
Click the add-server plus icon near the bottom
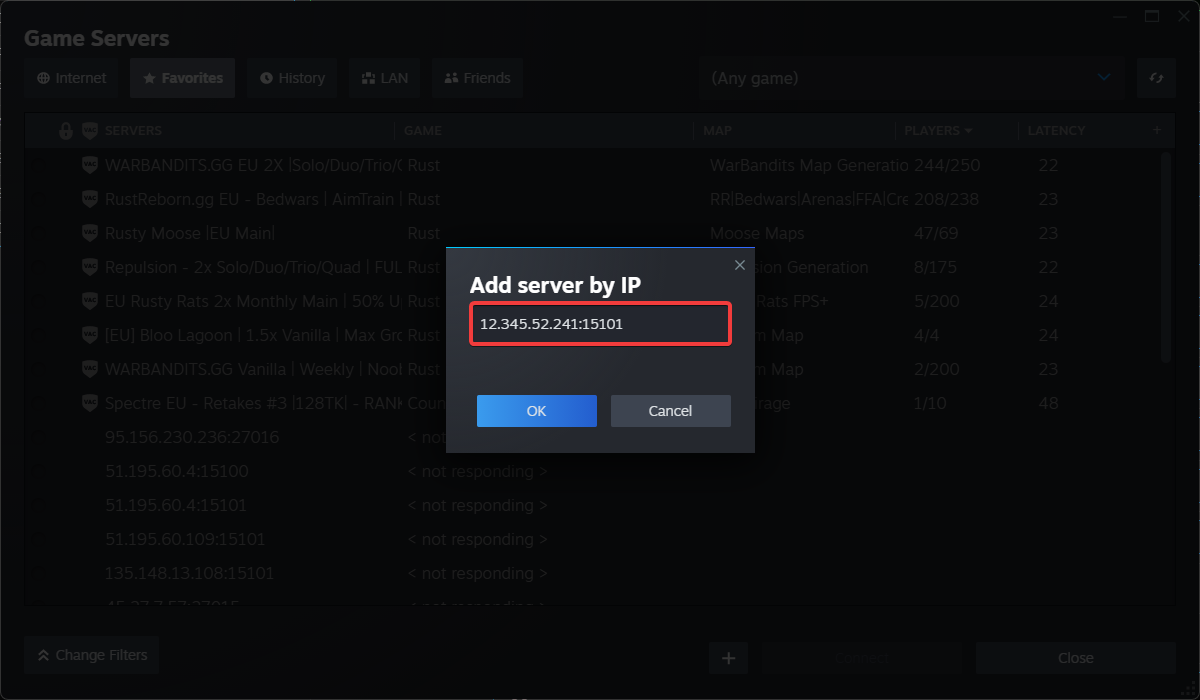(x=729, y=658)
